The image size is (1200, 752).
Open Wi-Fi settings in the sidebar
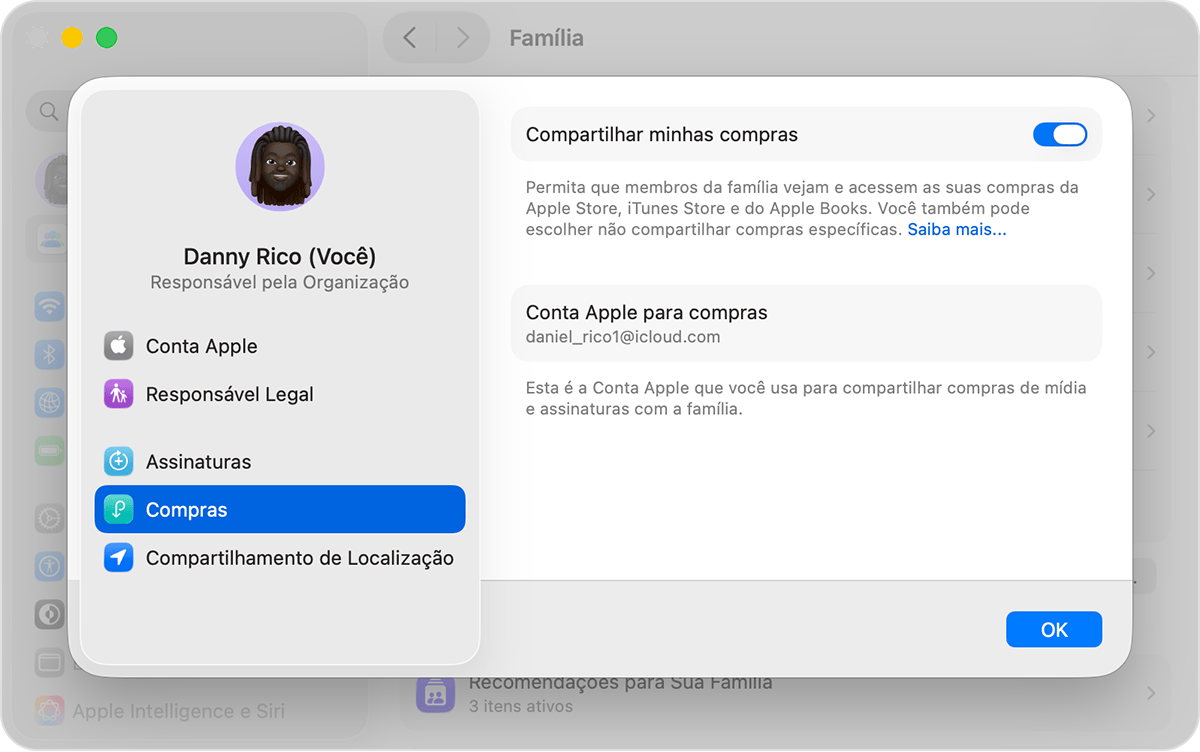point(50,307)
